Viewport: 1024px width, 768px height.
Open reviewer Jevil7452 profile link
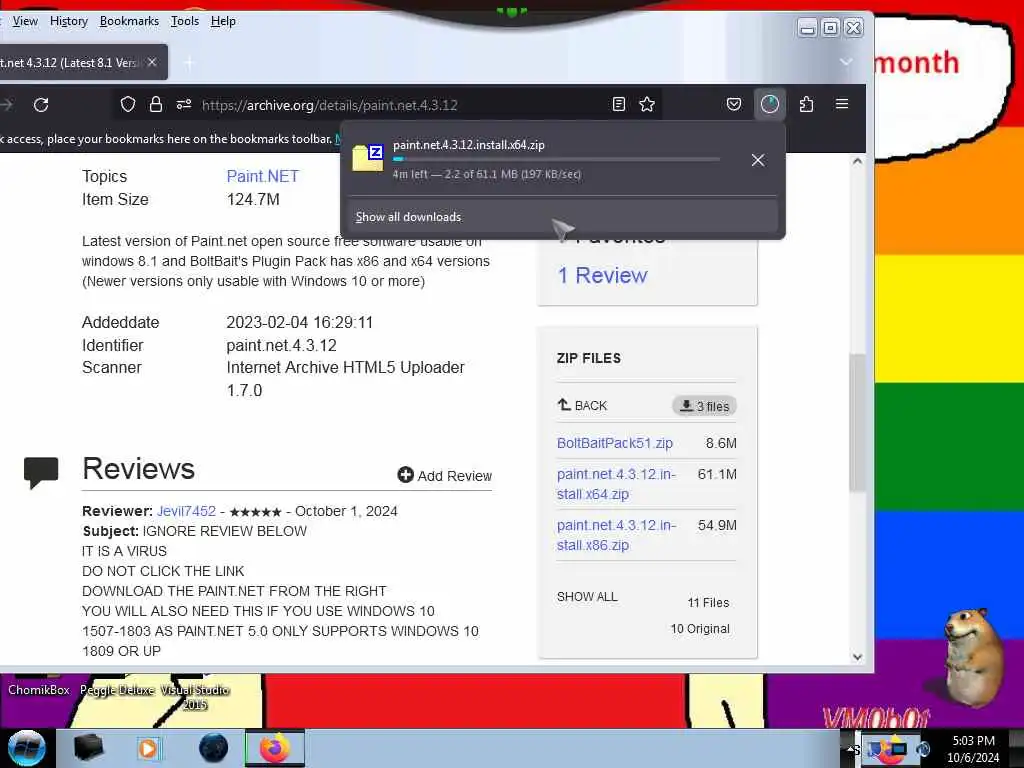click(186, 511)
